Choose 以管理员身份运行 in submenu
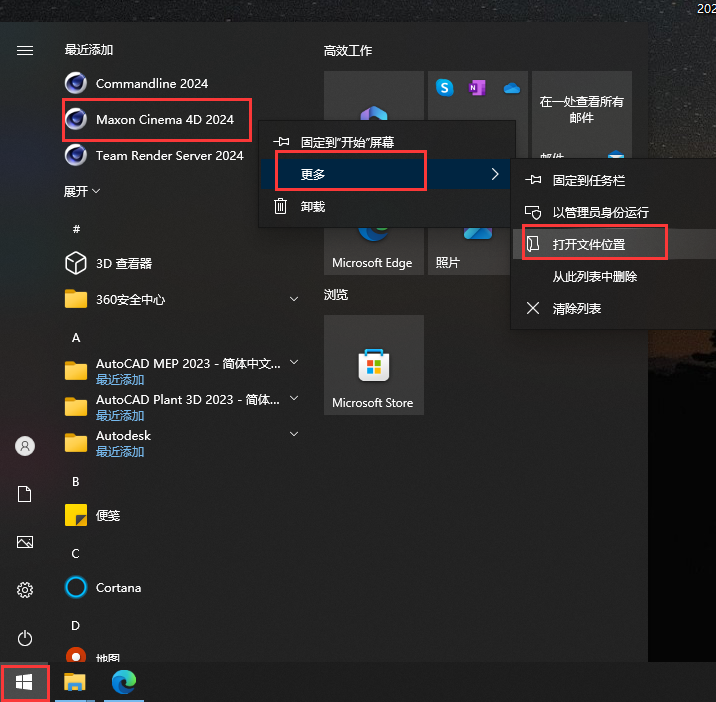This screenshot has width=716, height=702. [614, 212]
